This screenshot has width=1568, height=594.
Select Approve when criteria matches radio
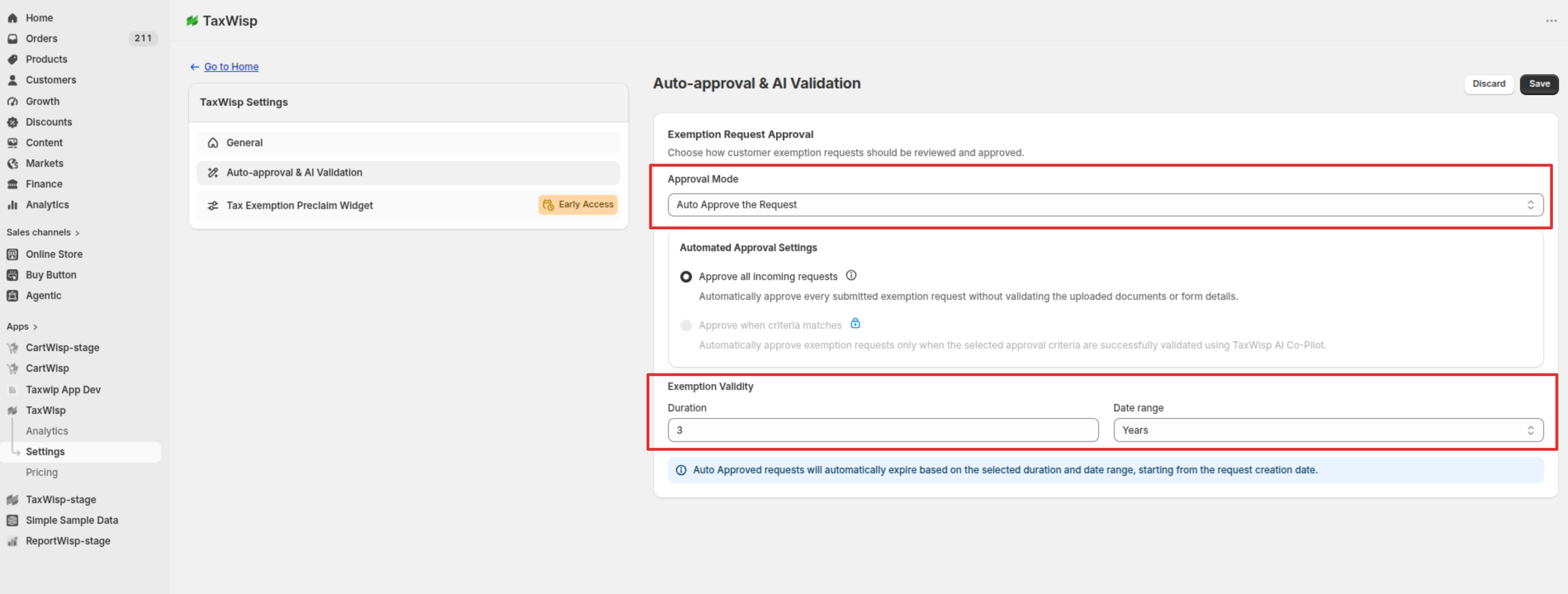[686, 326]
